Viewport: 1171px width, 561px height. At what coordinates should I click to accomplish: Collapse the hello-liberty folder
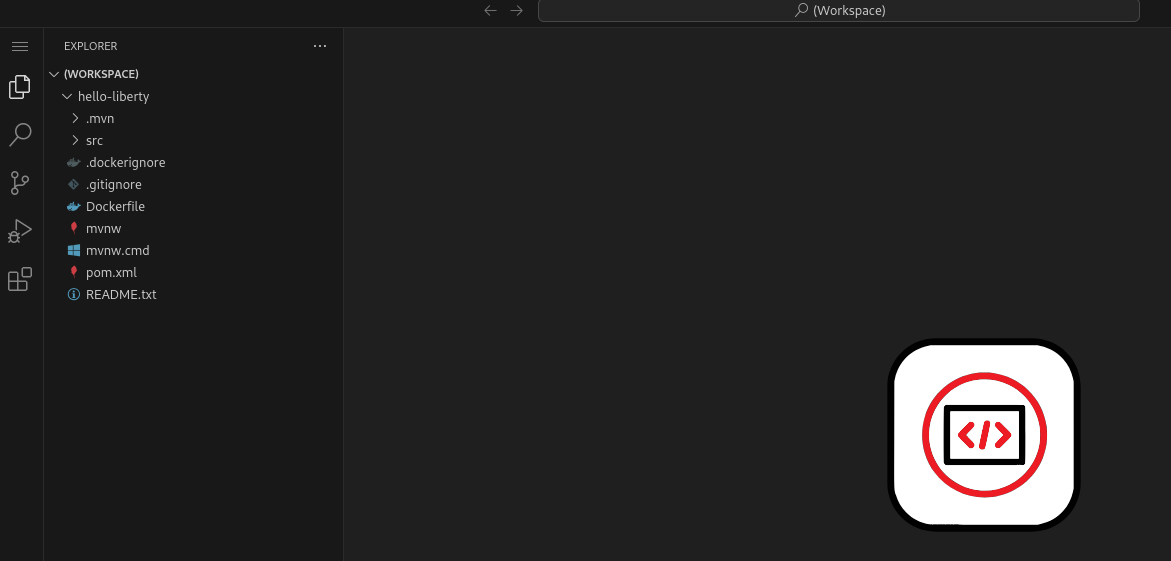coord(193,96)
